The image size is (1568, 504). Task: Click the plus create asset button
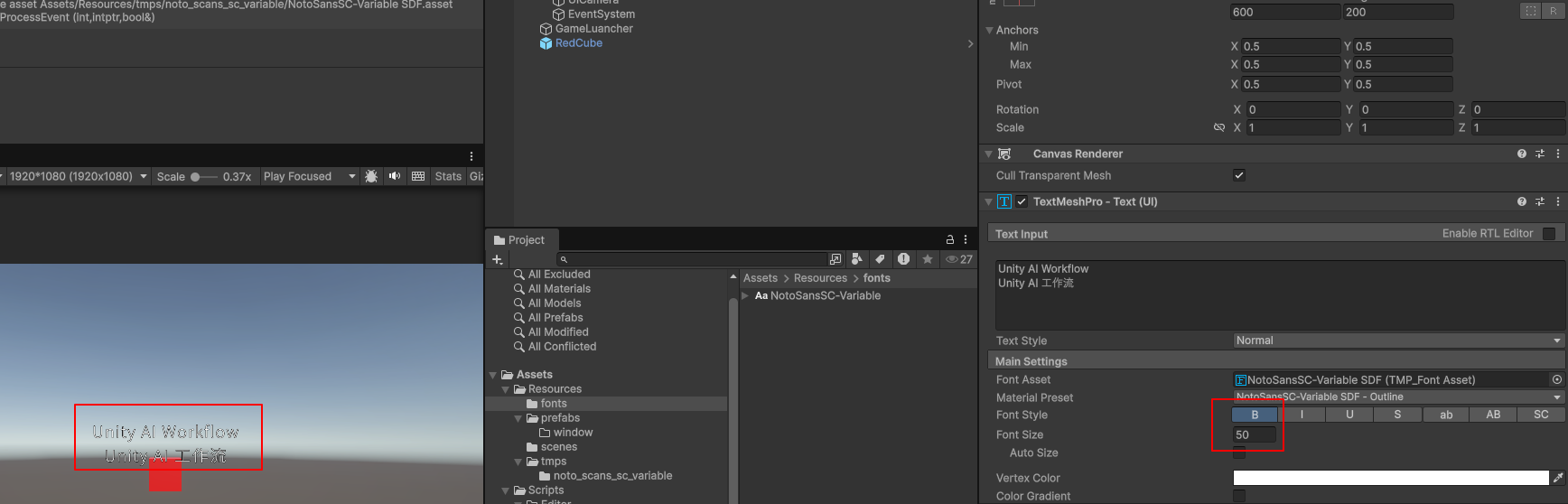click(497, 259)
